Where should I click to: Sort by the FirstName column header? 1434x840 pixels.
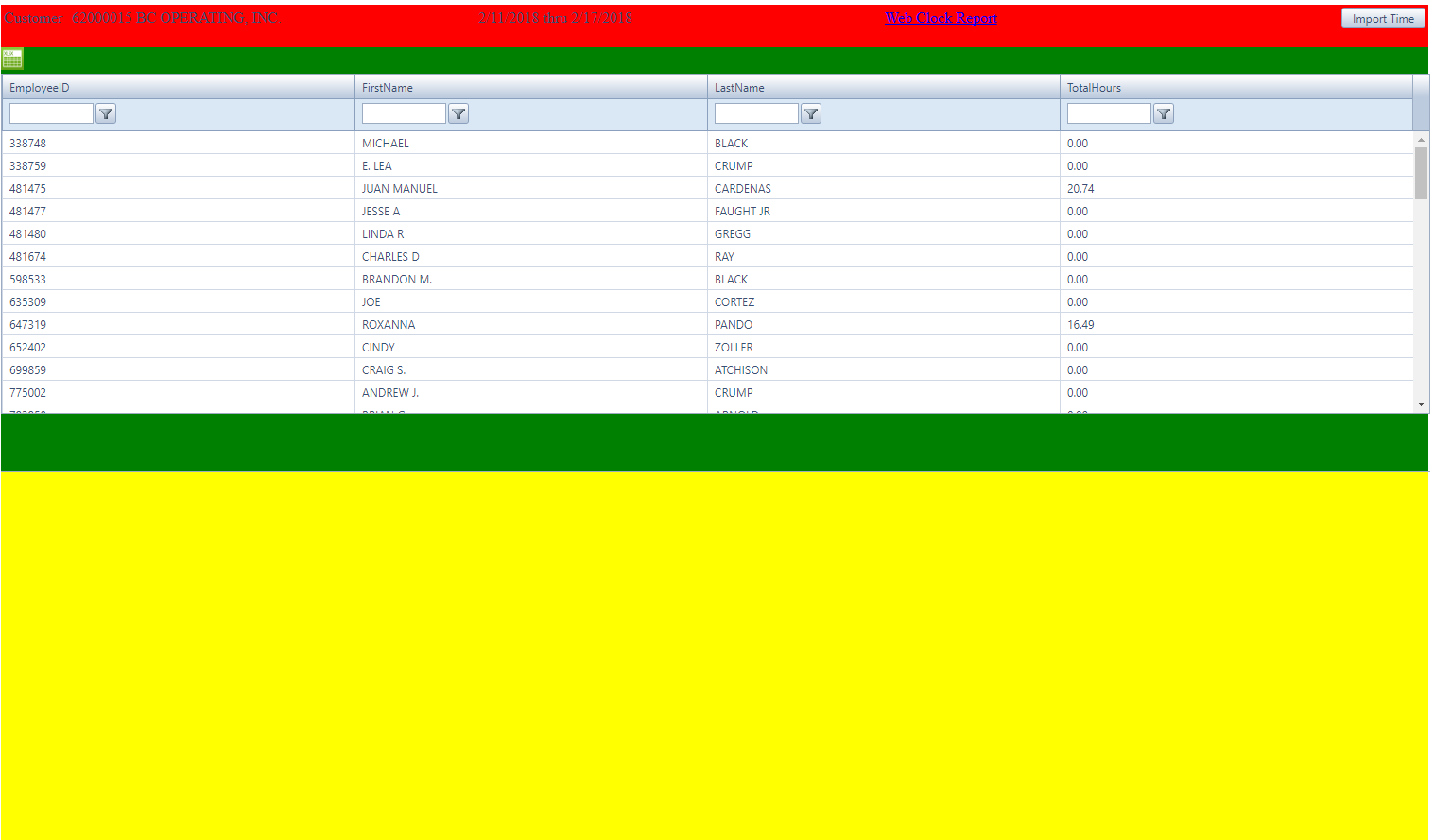(388, 88)
